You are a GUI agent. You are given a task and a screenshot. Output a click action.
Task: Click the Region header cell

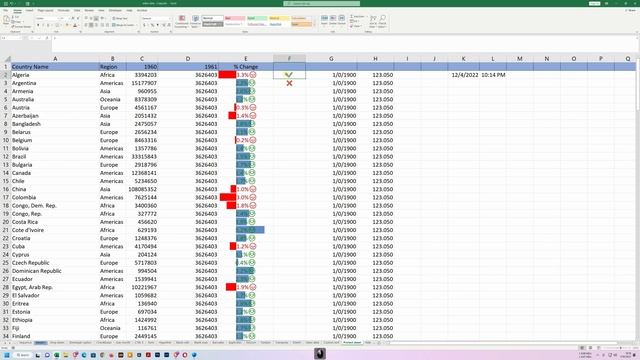(x=113, y=67)
